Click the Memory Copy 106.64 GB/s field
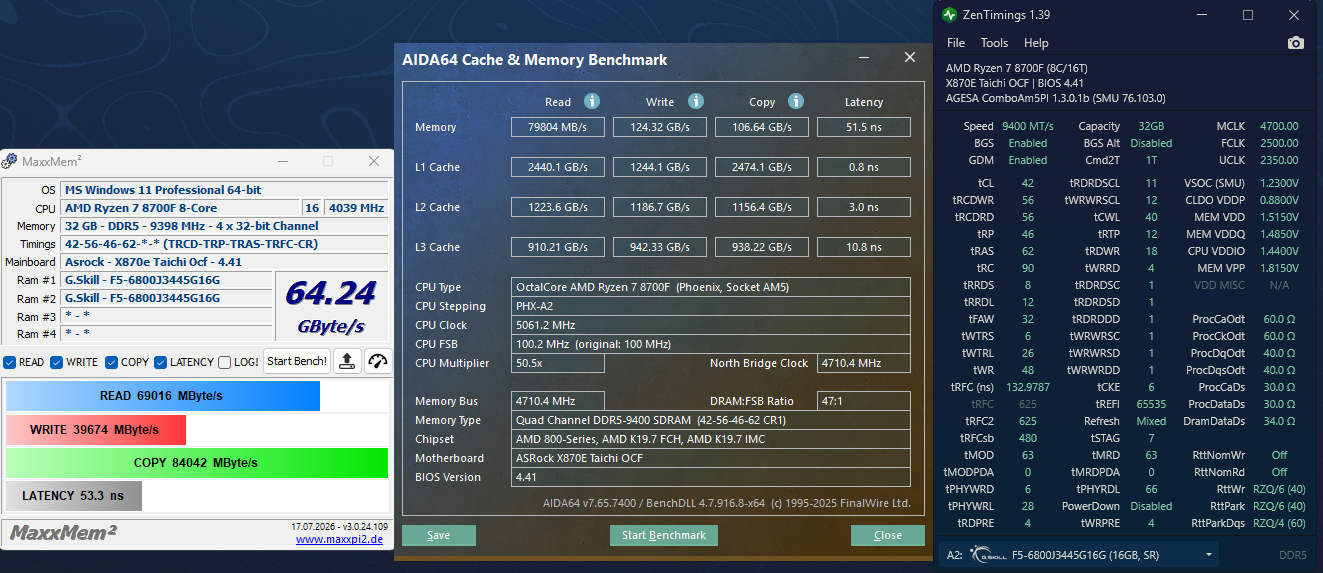Viewport: 1323px width, 573px height. (762, 127)
